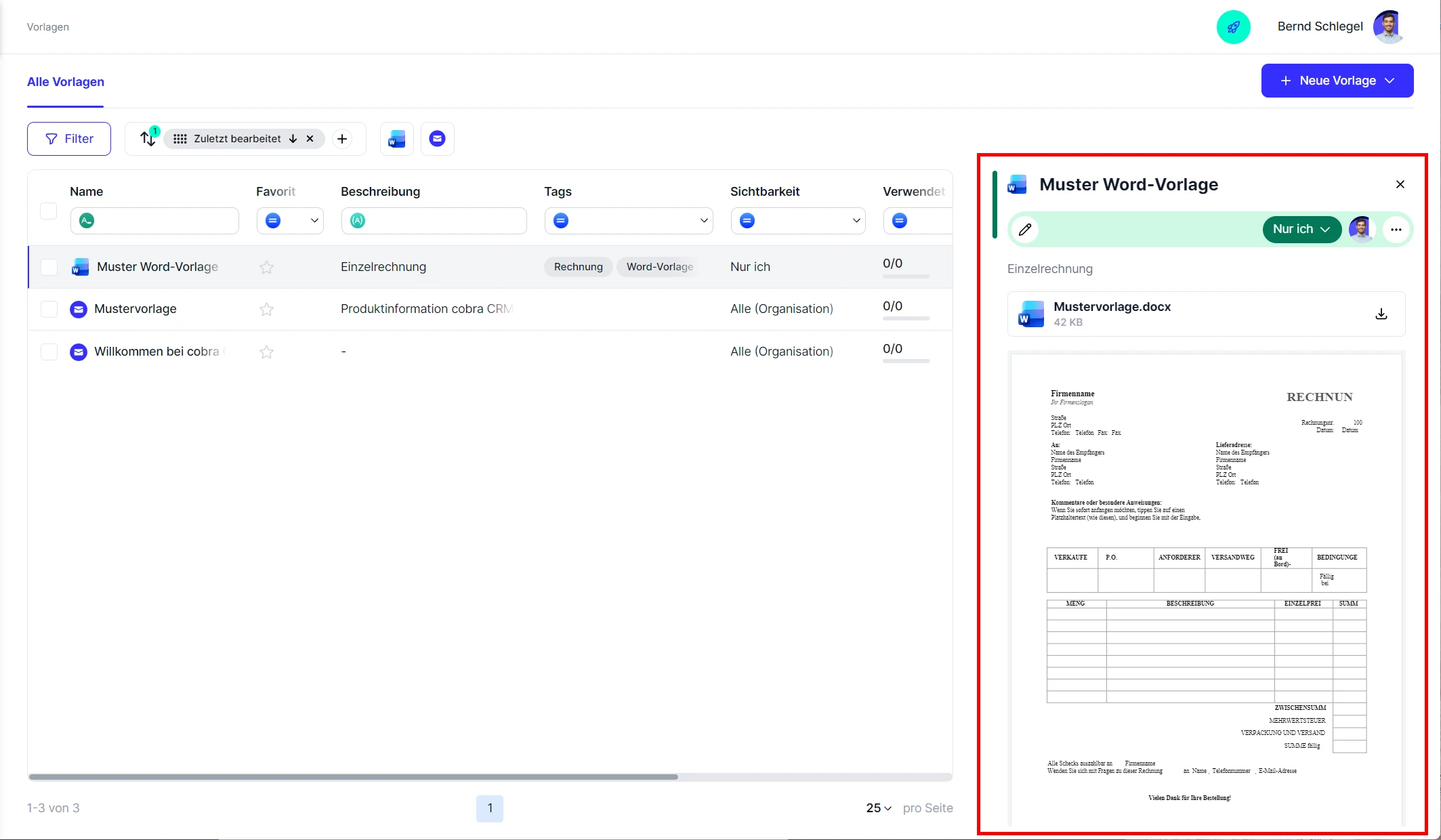1441x840 pixels.
Task: Toggle sort direction arrow on Zuletzt bearbeitet
Action: pos(293,139)
